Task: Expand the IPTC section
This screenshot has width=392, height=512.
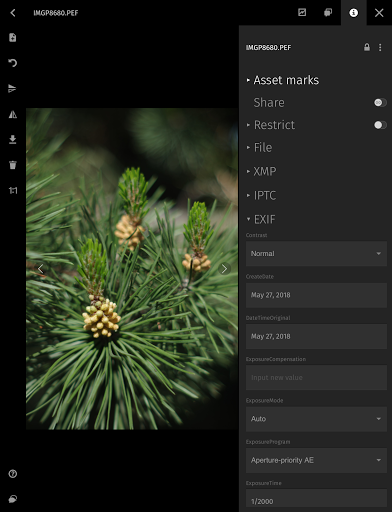Action: pos(261,195)
